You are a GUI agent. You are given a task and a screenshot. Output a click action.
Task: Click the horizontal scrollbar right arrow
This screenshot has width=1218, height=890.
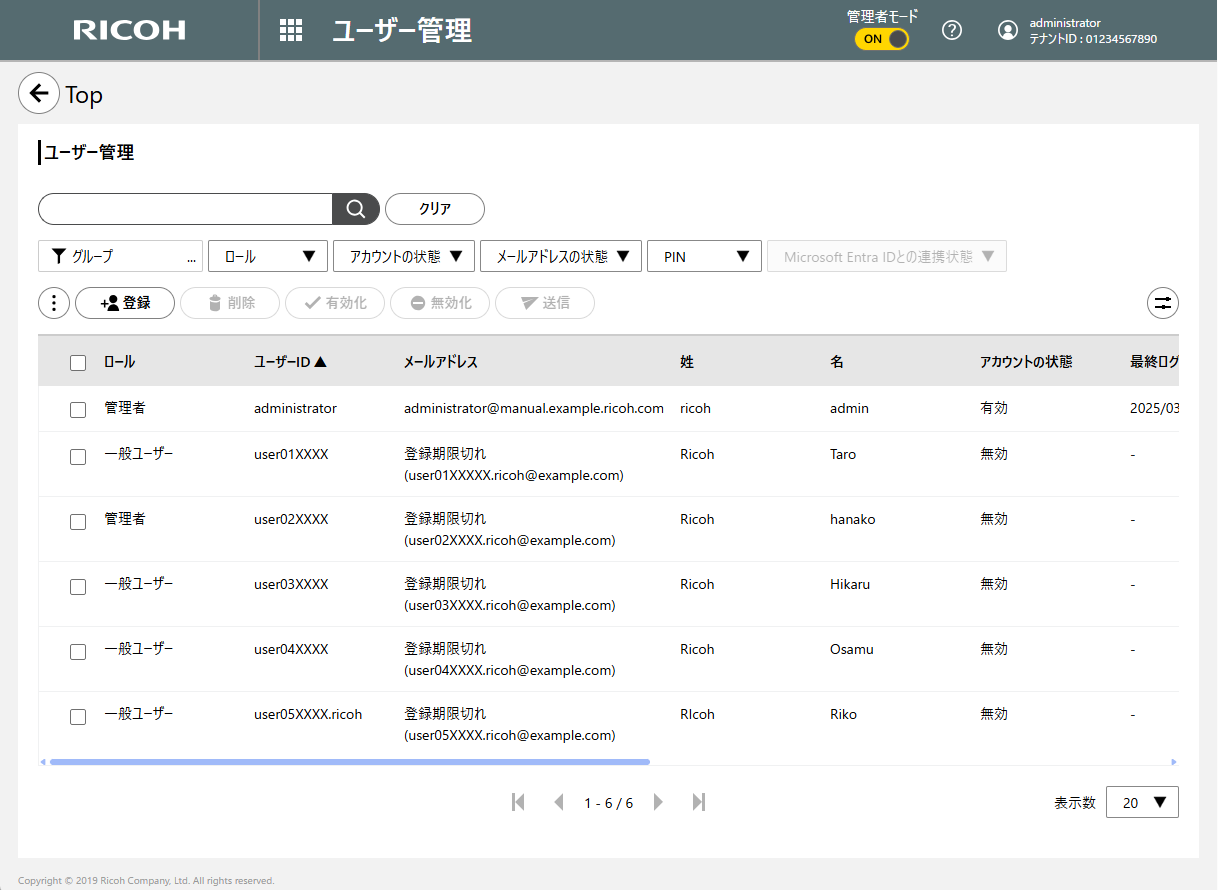pyautogui.click(x=1174, y=762)
